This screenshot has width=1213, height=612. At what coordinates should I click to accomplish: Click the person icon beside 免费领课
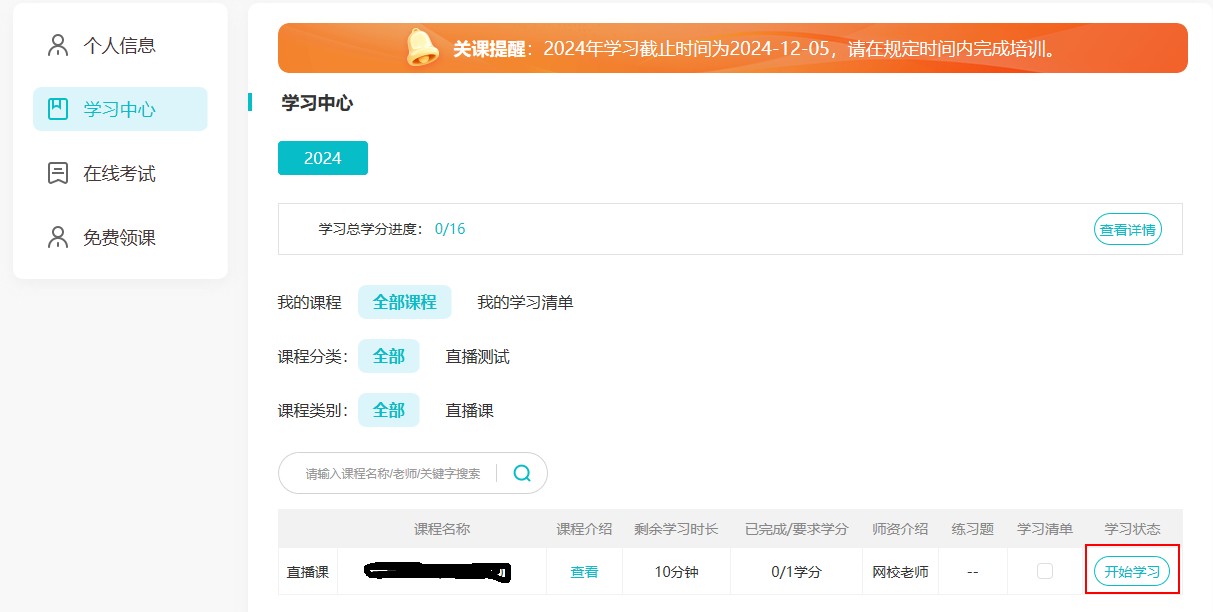click(56, 237)
